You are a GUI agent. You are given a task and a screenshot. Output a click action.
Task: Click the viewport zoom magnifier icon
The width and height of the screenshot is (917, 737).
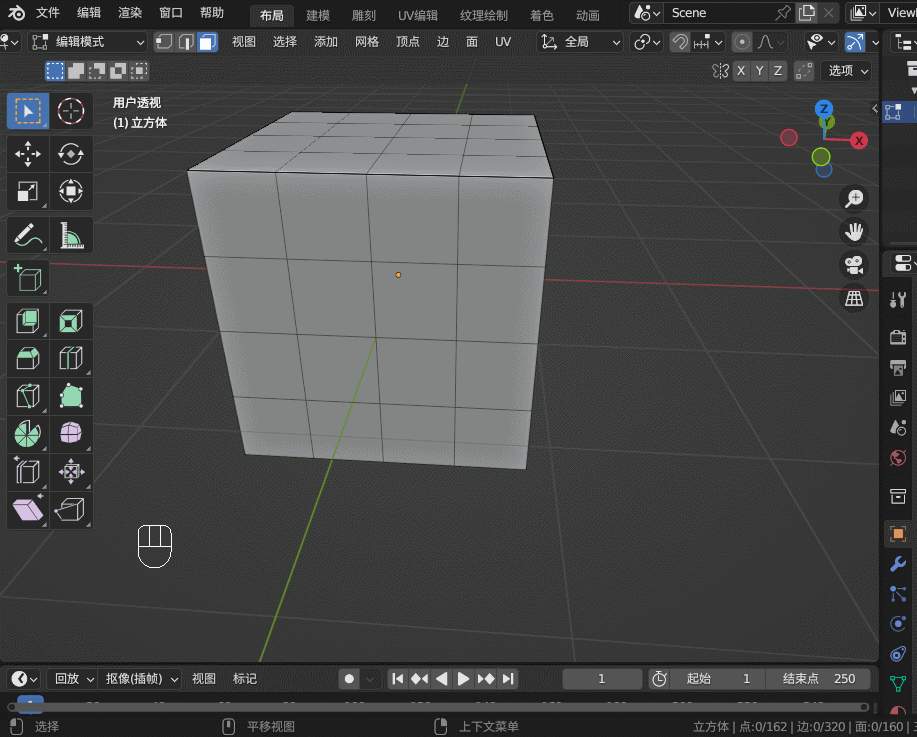pos(854,198)
